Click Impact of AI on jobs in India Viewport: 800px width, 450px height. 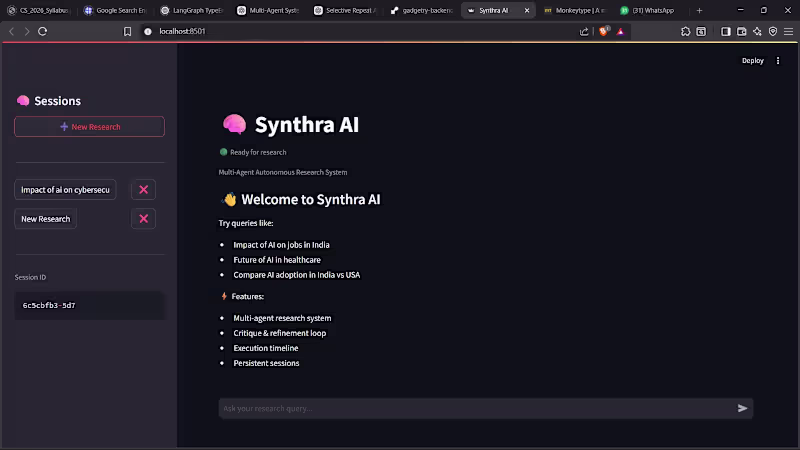(x=281, y=245)
